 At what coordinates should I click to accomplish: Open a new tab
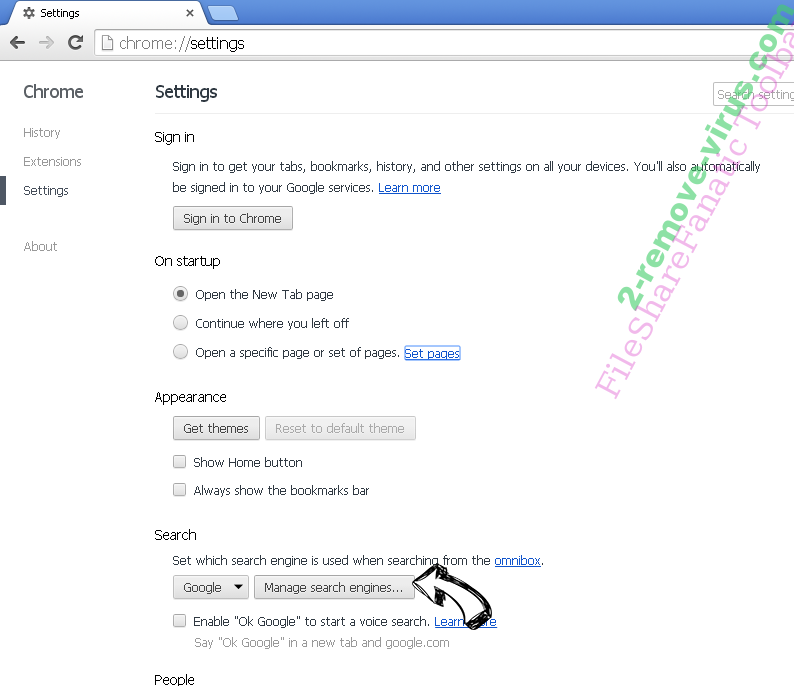223,13
